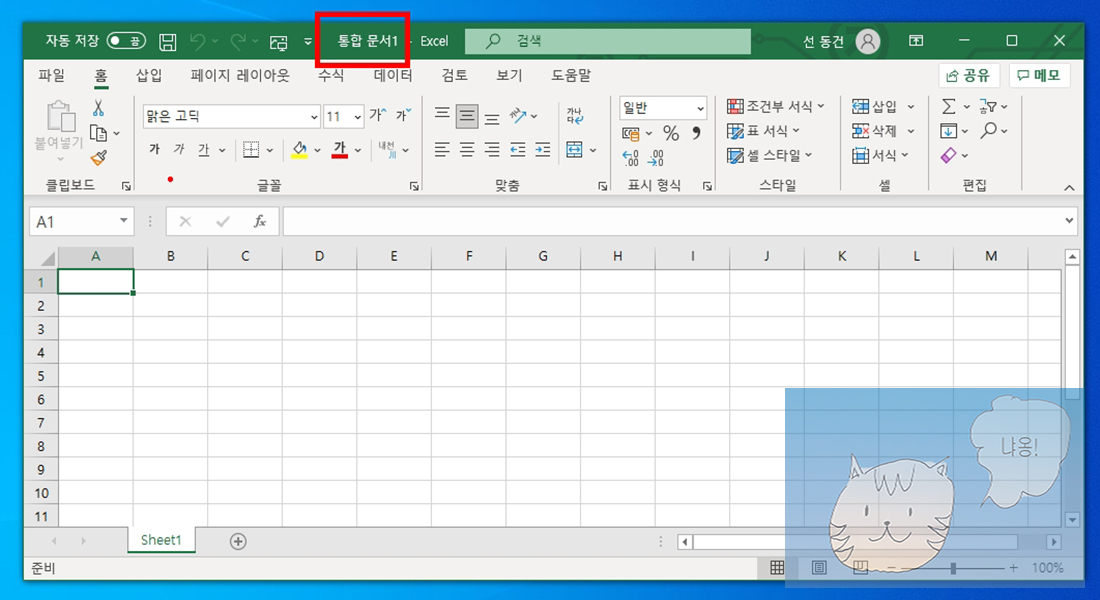Select Middle Align icon
Screen dimensions: 1100x600
tap(467, 116)
